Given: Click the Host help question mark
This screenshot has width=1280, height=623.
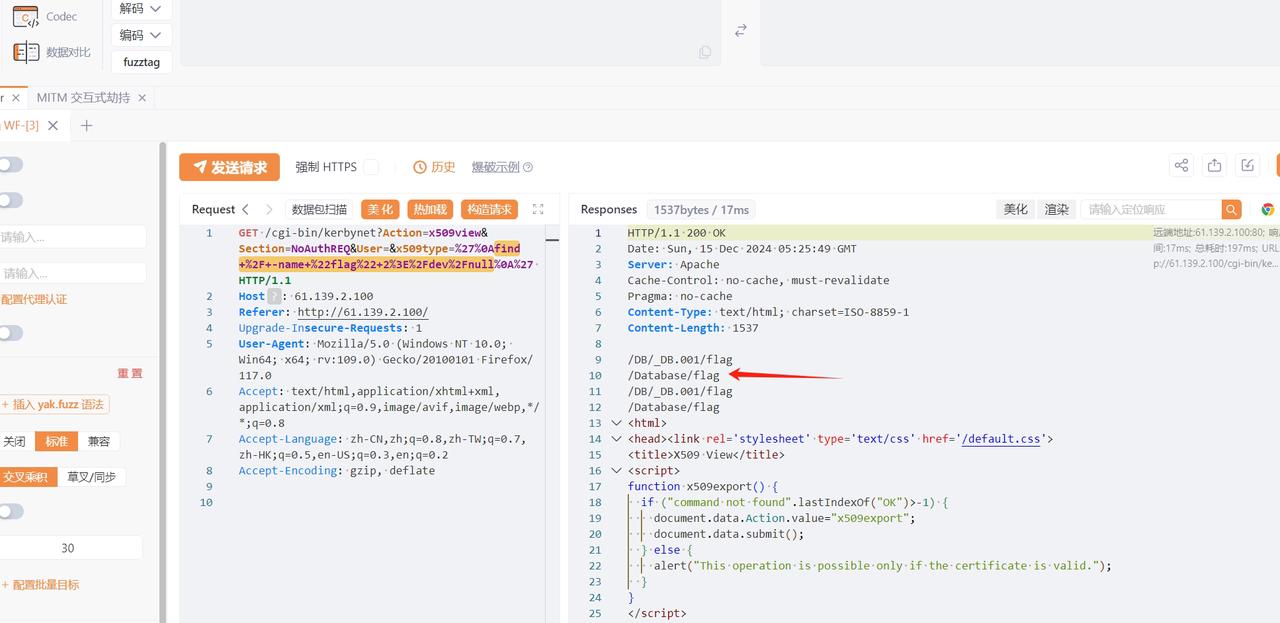Looking at the screenshot, I should point(274,296).
